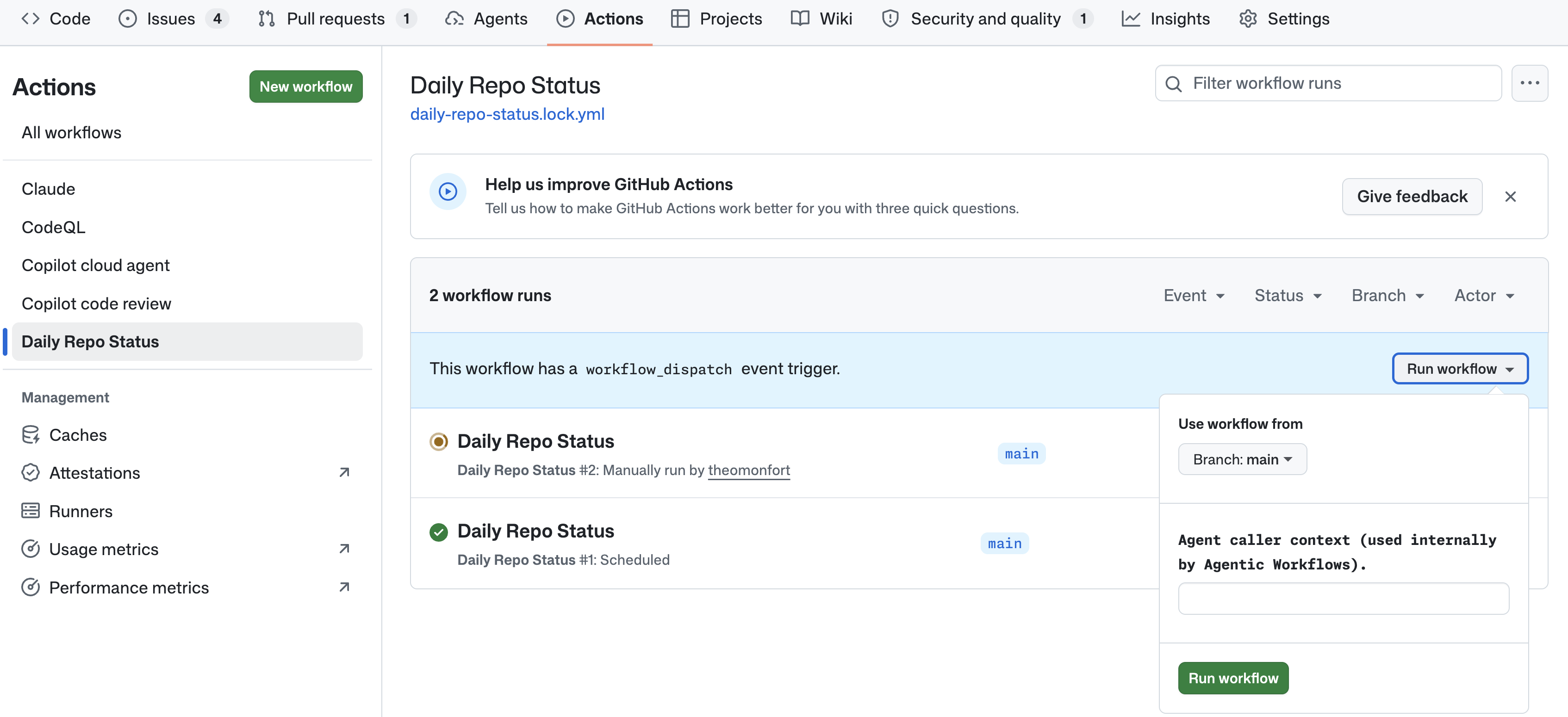Image resolution: width=1568 pixels, height=717 pixels.
Task: Click the search magnifier icon in filter box
Action: point(1174,84)
